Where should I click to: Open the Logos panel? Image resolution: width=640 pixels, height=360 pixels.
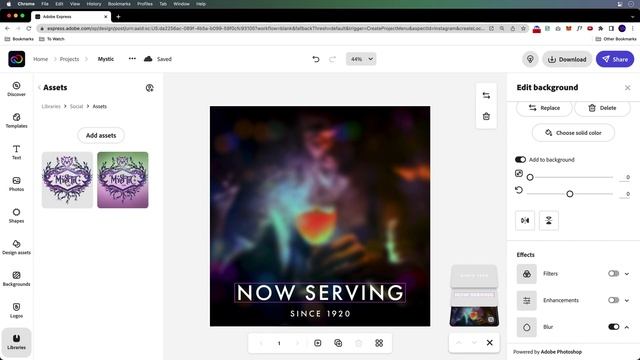click(x=16, y=311)
